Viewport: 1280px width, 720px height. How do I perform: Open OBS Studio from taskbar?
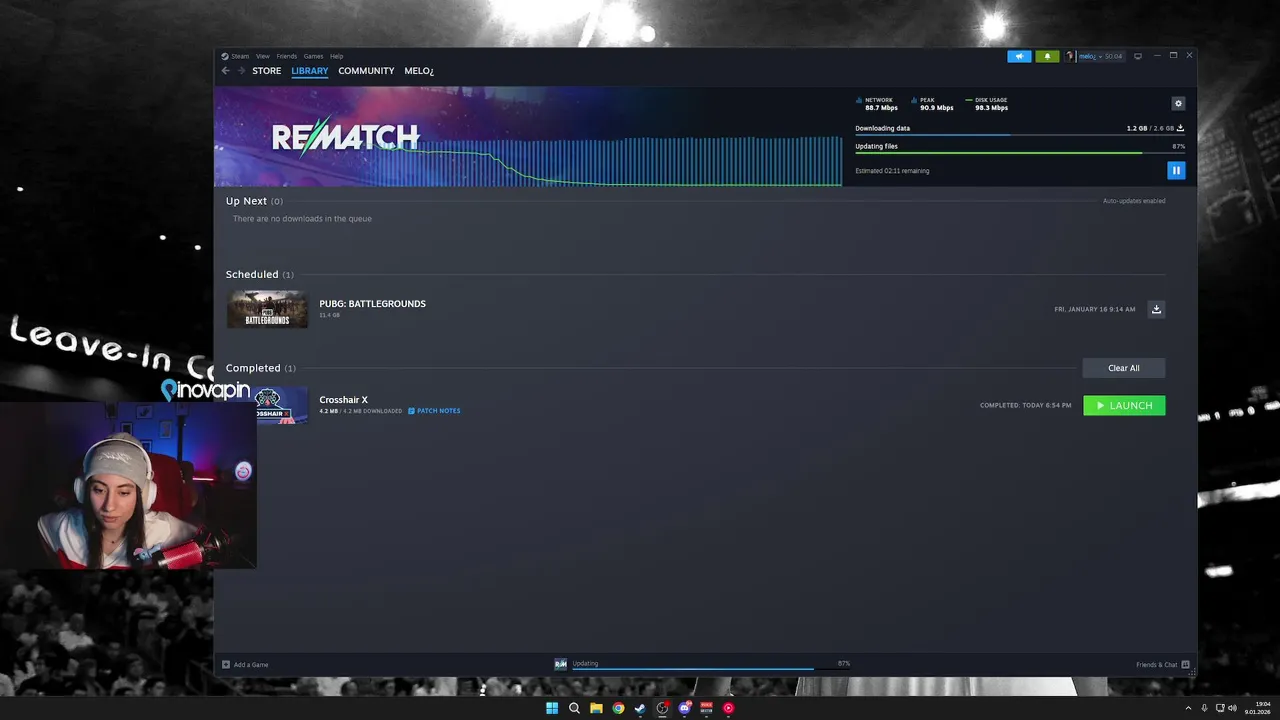click(662, 708)
